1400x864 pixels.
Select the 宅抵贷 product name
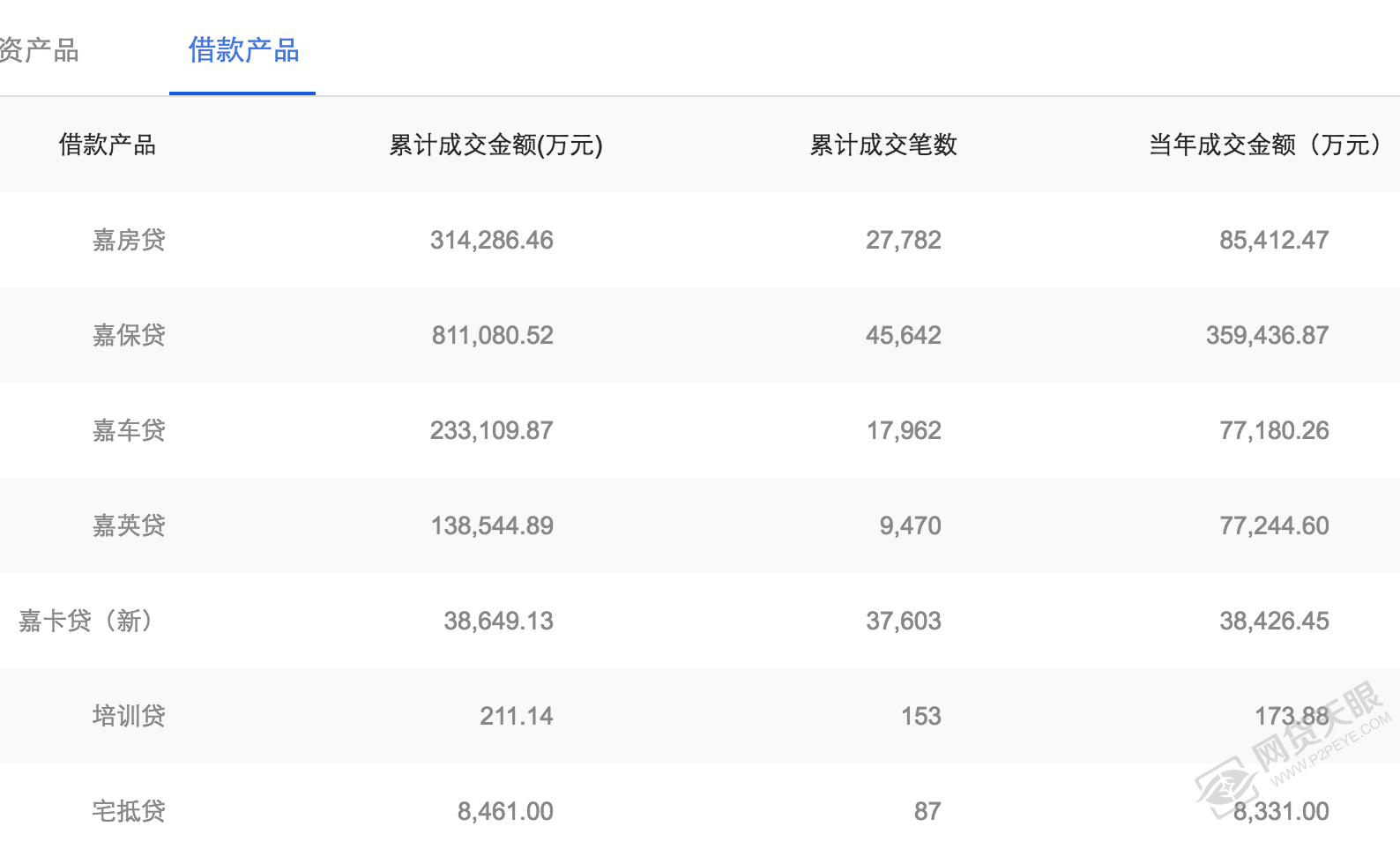coord(129,811)
